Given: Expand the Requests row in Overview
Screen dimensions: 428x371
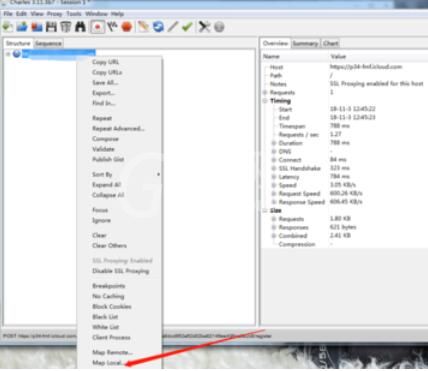Looking at the screenshot, I should [265, 92].
